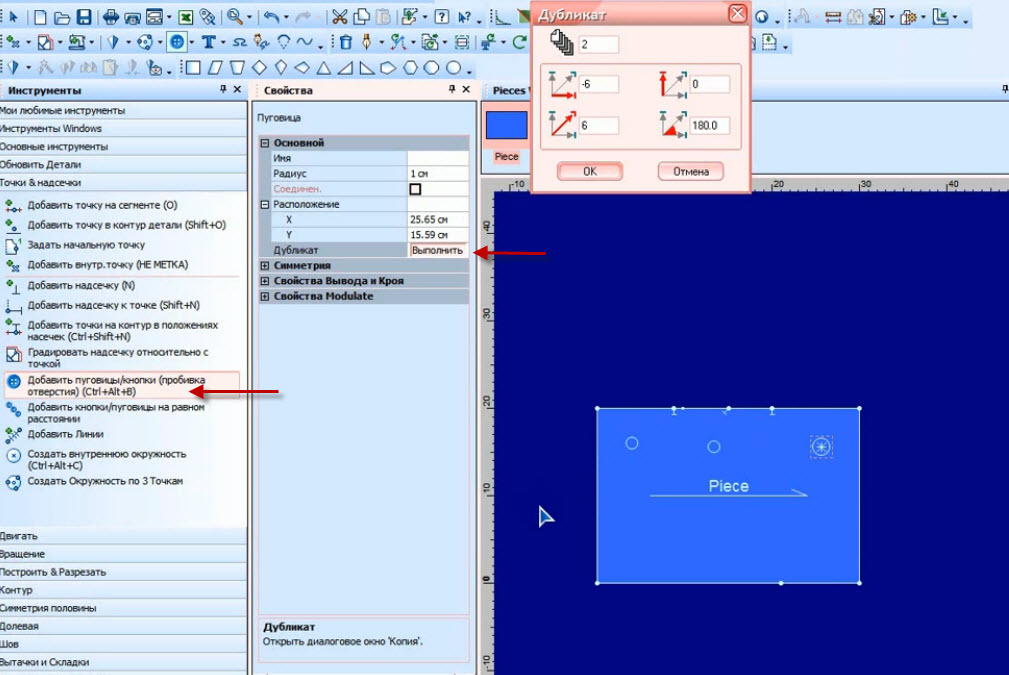The width and height of the screenshot is (1009, 675).
Task: Pin the Свойства panel
Action: click(452, 89)
